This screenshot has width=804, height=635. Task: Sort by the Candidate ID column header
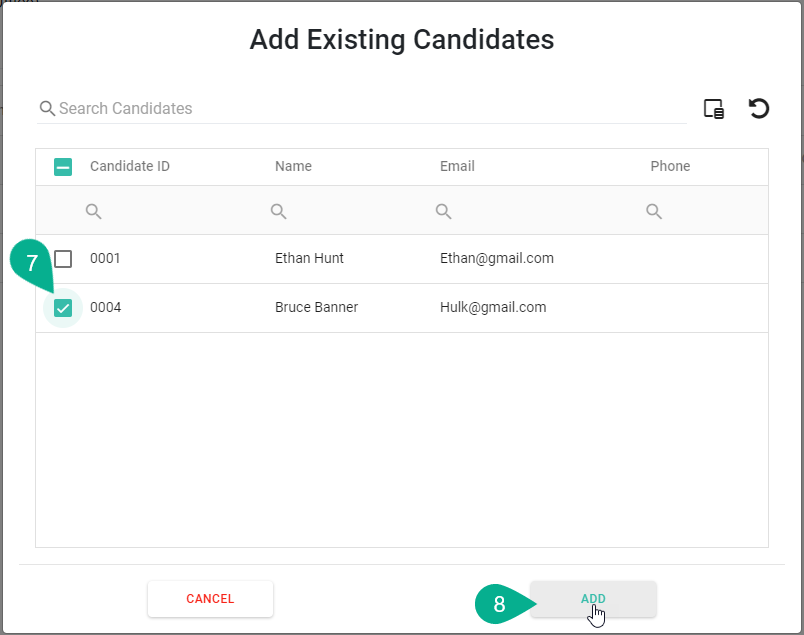click(130, 166)
